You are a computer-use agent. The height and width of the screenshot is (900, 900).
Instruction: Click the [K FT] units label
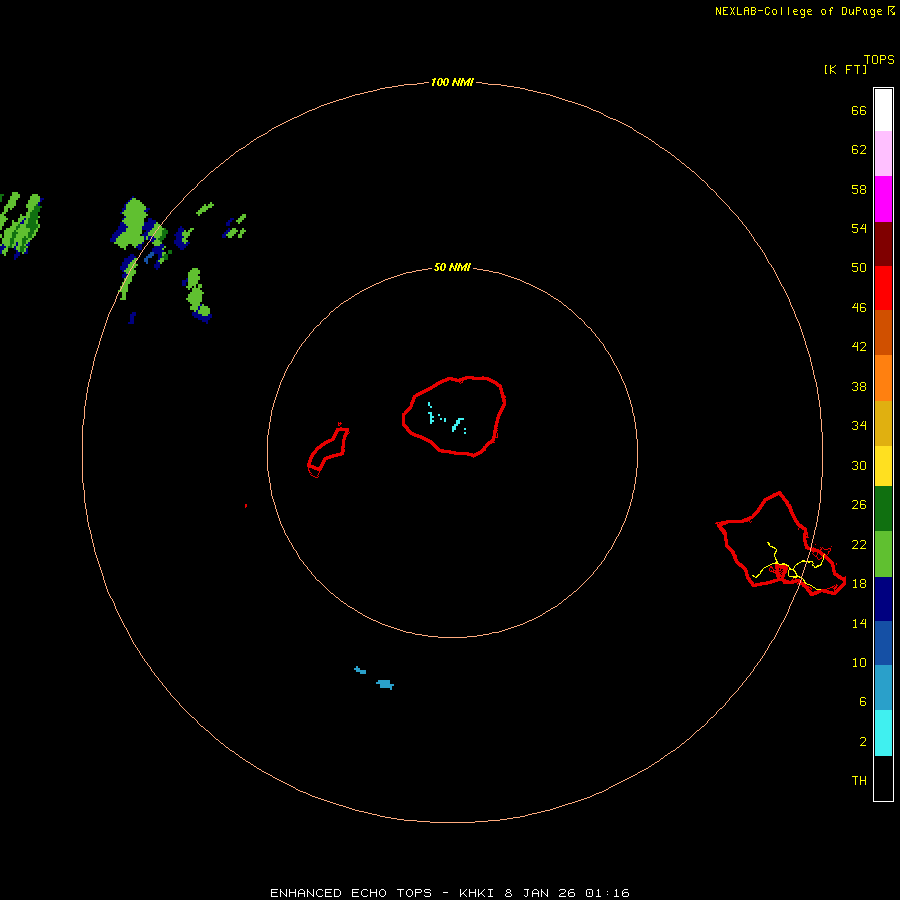[845, 69]
